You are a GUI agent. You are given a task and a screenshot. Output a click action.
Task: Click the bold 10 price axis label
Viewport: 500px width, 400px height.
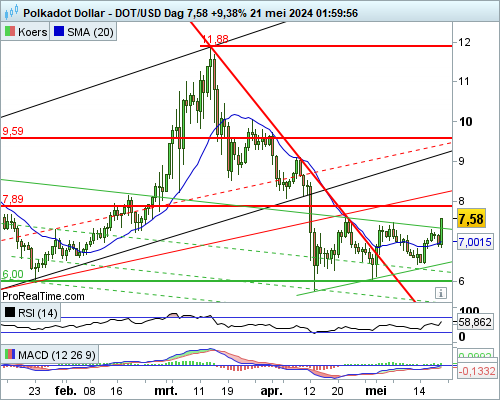(x=465, y=122)
